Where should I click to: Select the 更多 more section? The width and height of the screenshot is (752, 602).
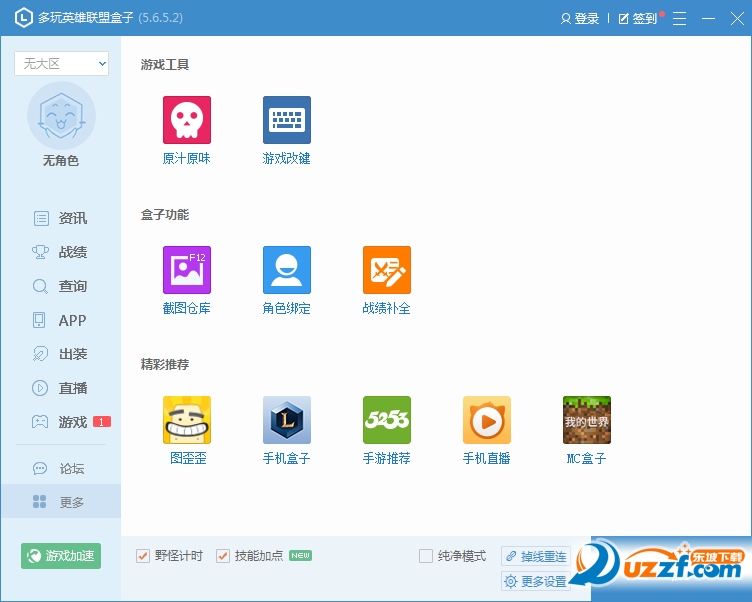[x=60, y=502]
